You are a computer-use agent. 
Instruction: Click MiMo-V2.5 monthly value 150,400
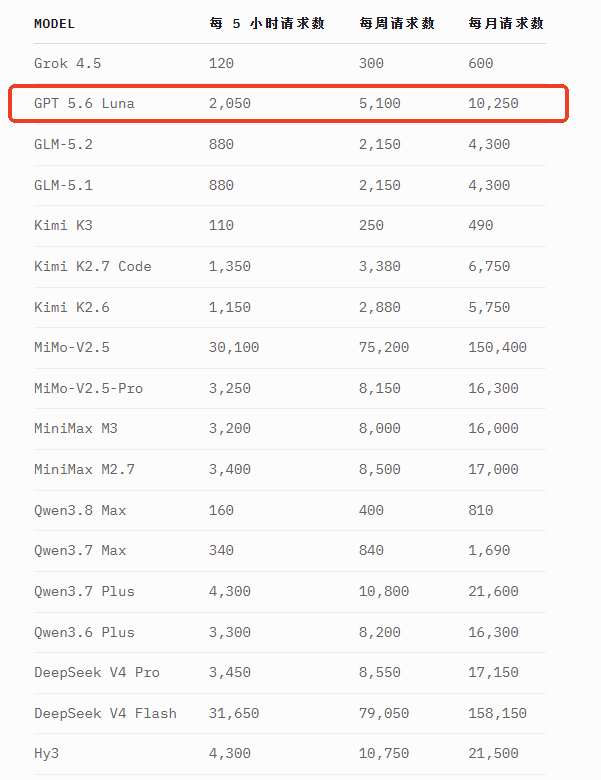(498, 347)
